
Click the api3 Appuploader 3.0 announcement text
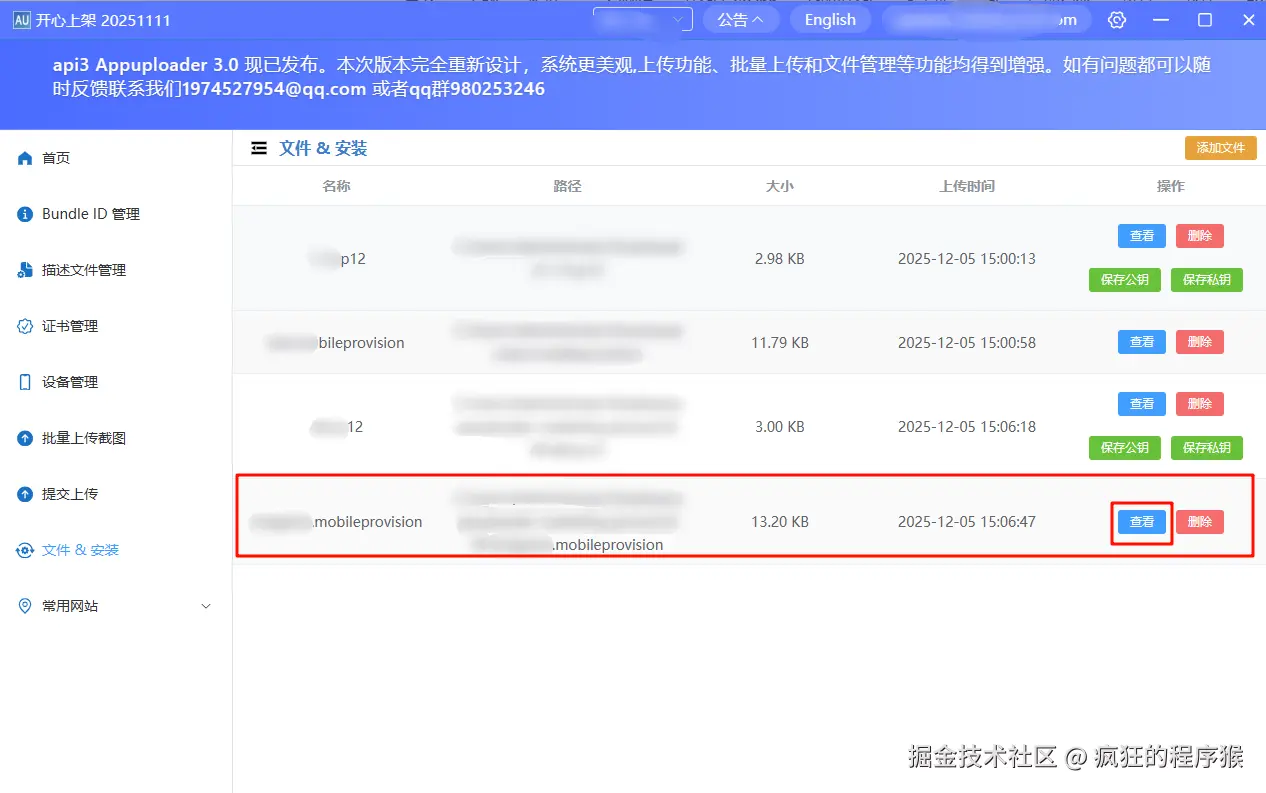tap(632, 77)
